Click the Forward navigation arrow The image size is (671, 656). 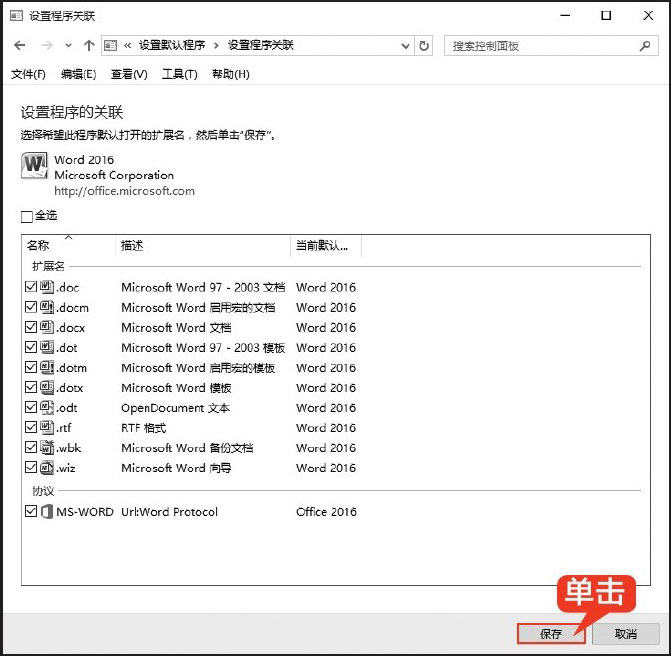point(46,46)
